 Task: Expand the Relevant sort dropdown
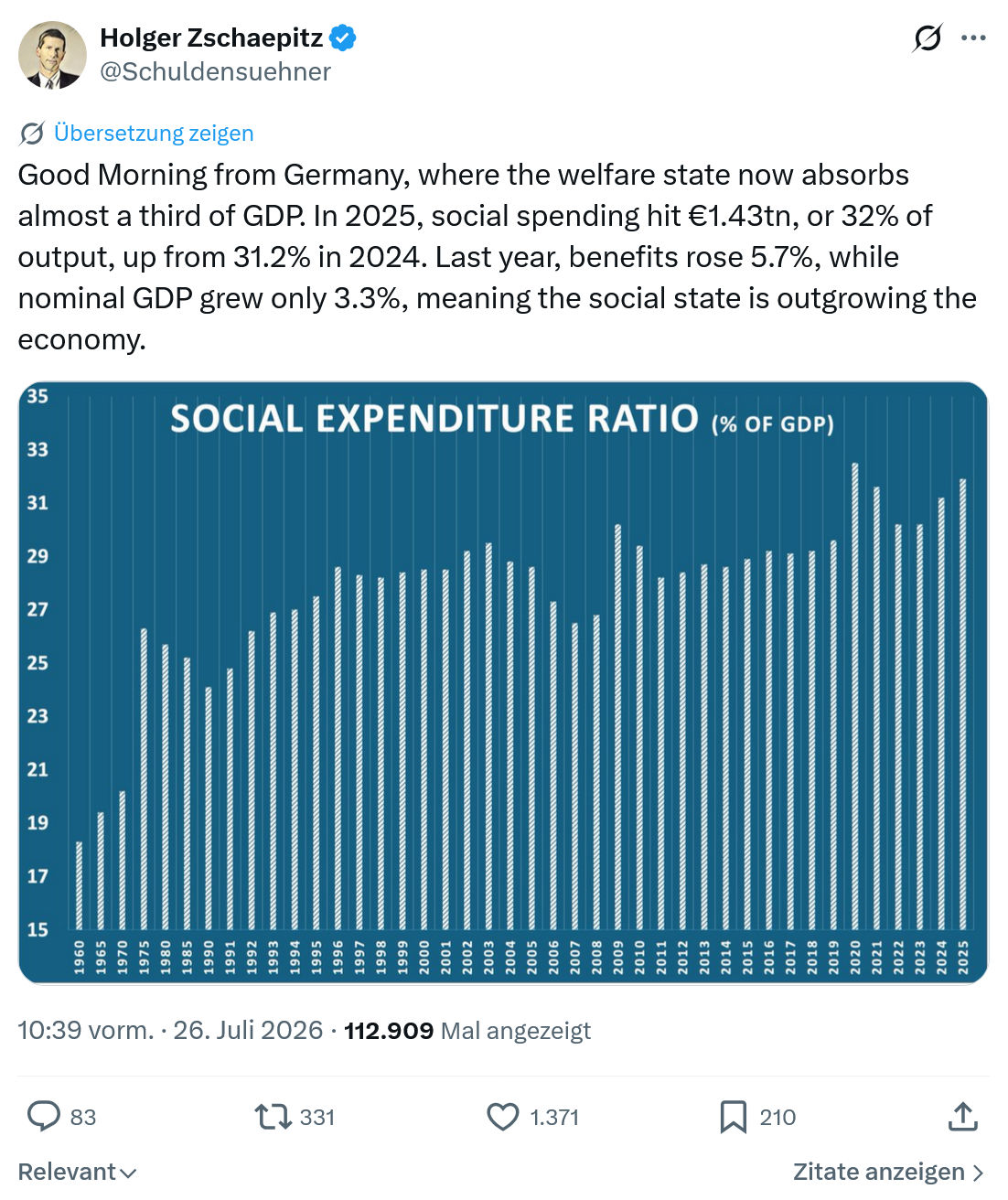[x=78, y=1172]
